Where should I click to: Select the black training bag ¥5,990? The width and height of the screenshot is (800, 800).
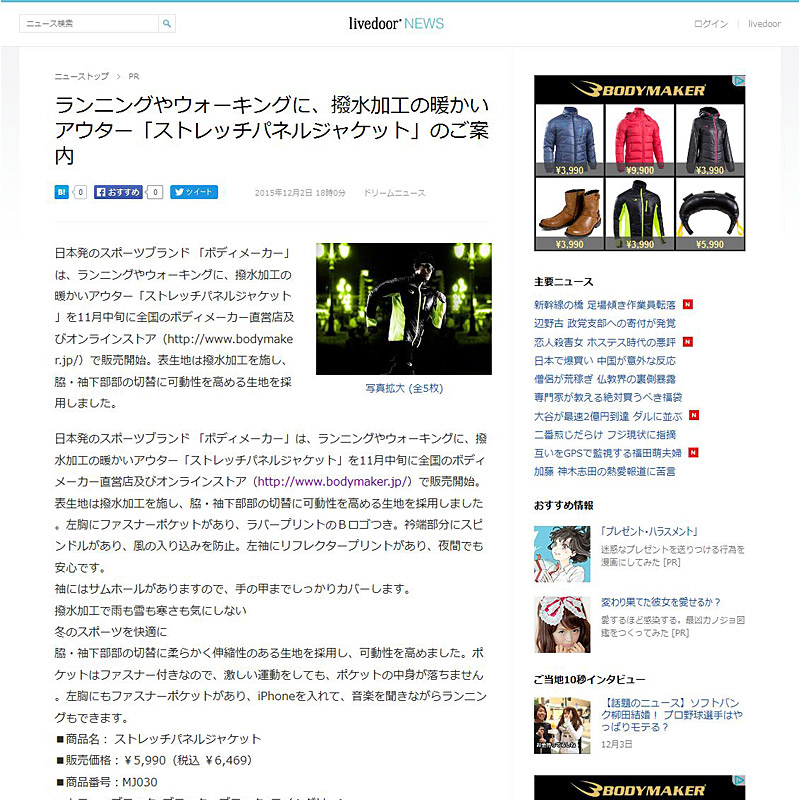pos(710,213)
